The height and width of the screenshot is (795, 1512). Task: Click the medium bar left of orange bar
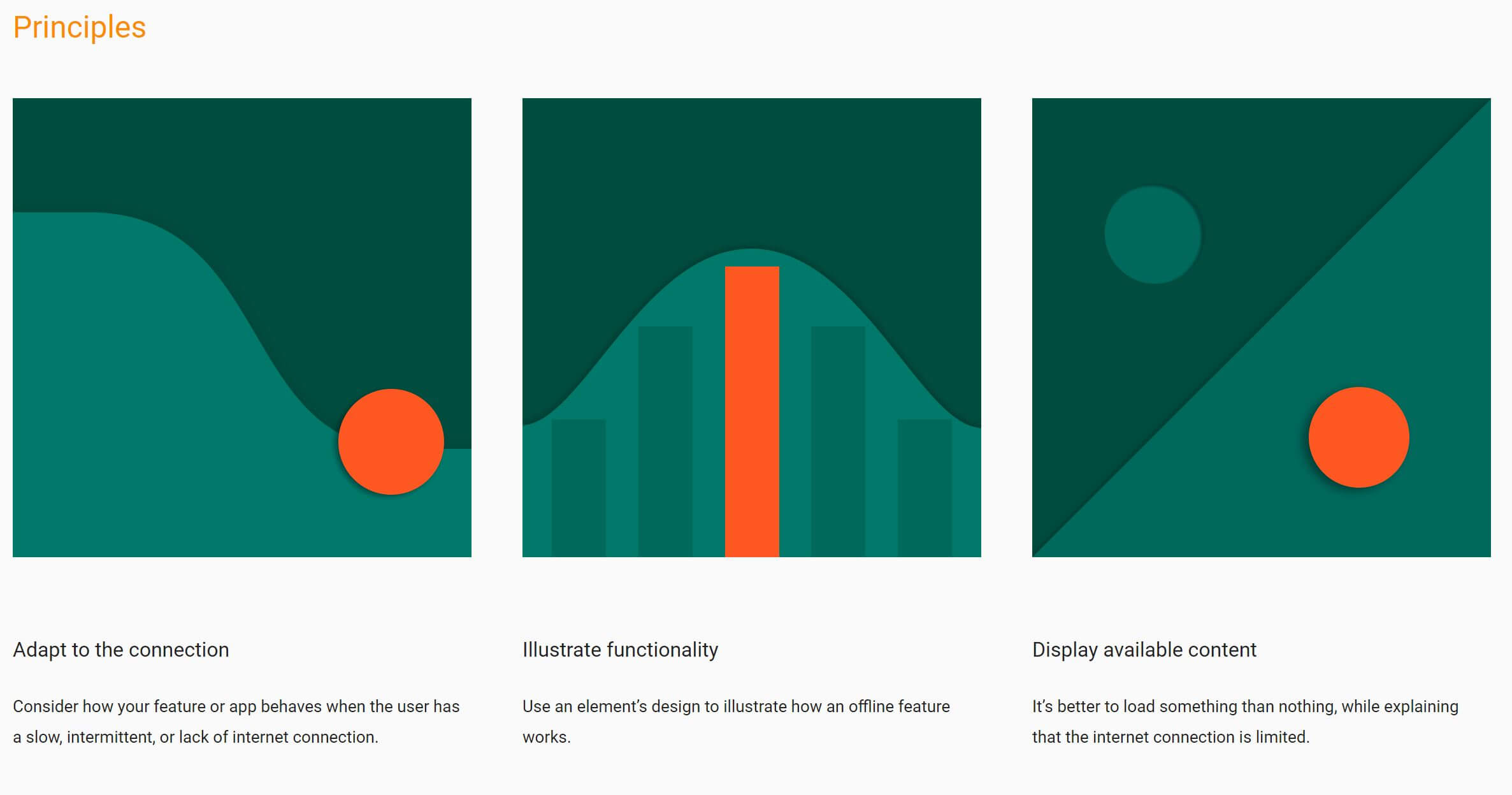pyautogui.click(x=665, y=441)
